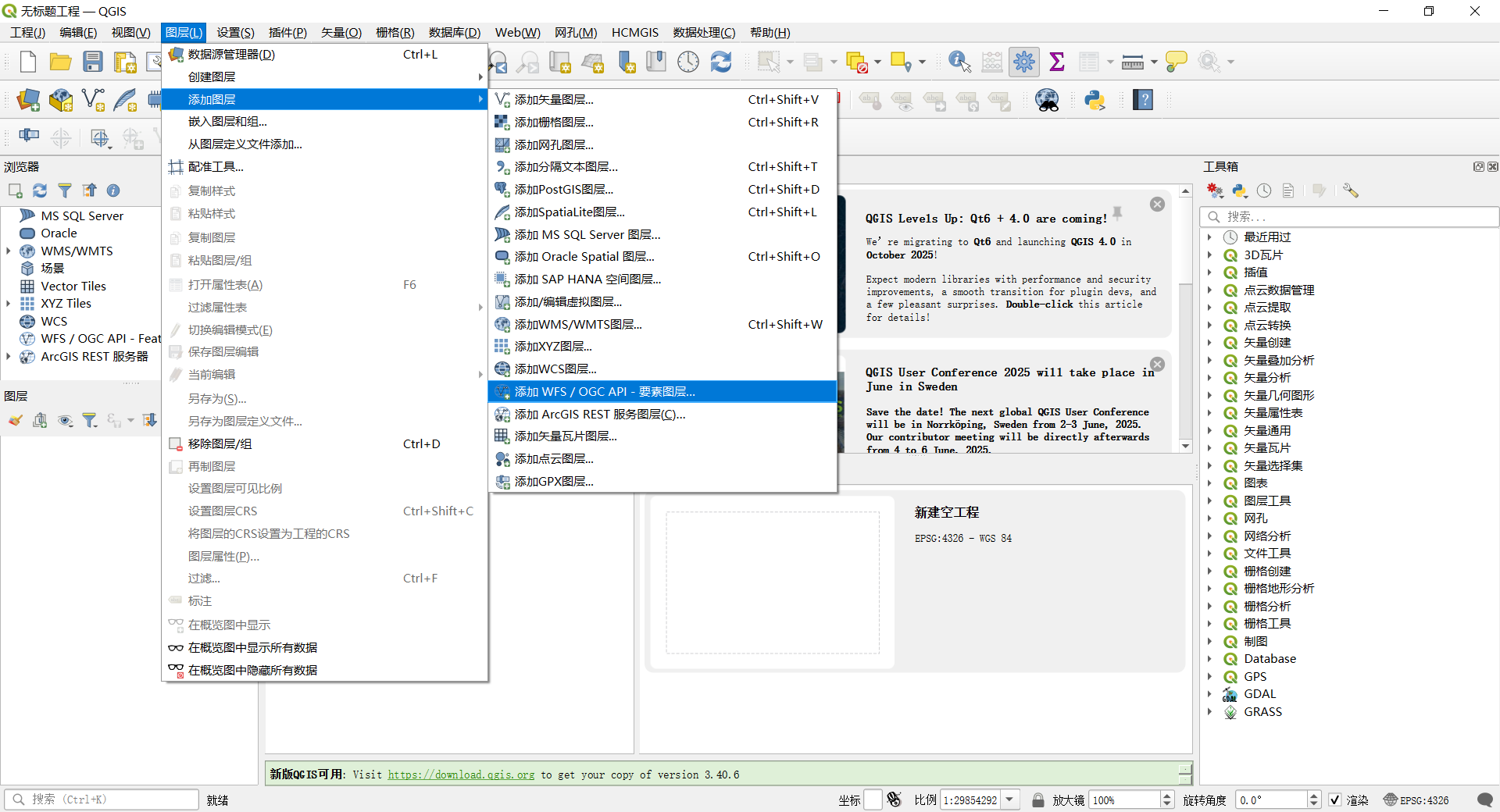Toggle the Processing Toolbox gear icon
Image resolution: width=1500 pixels, height=812 pixels.
(x=1023, y=62)
